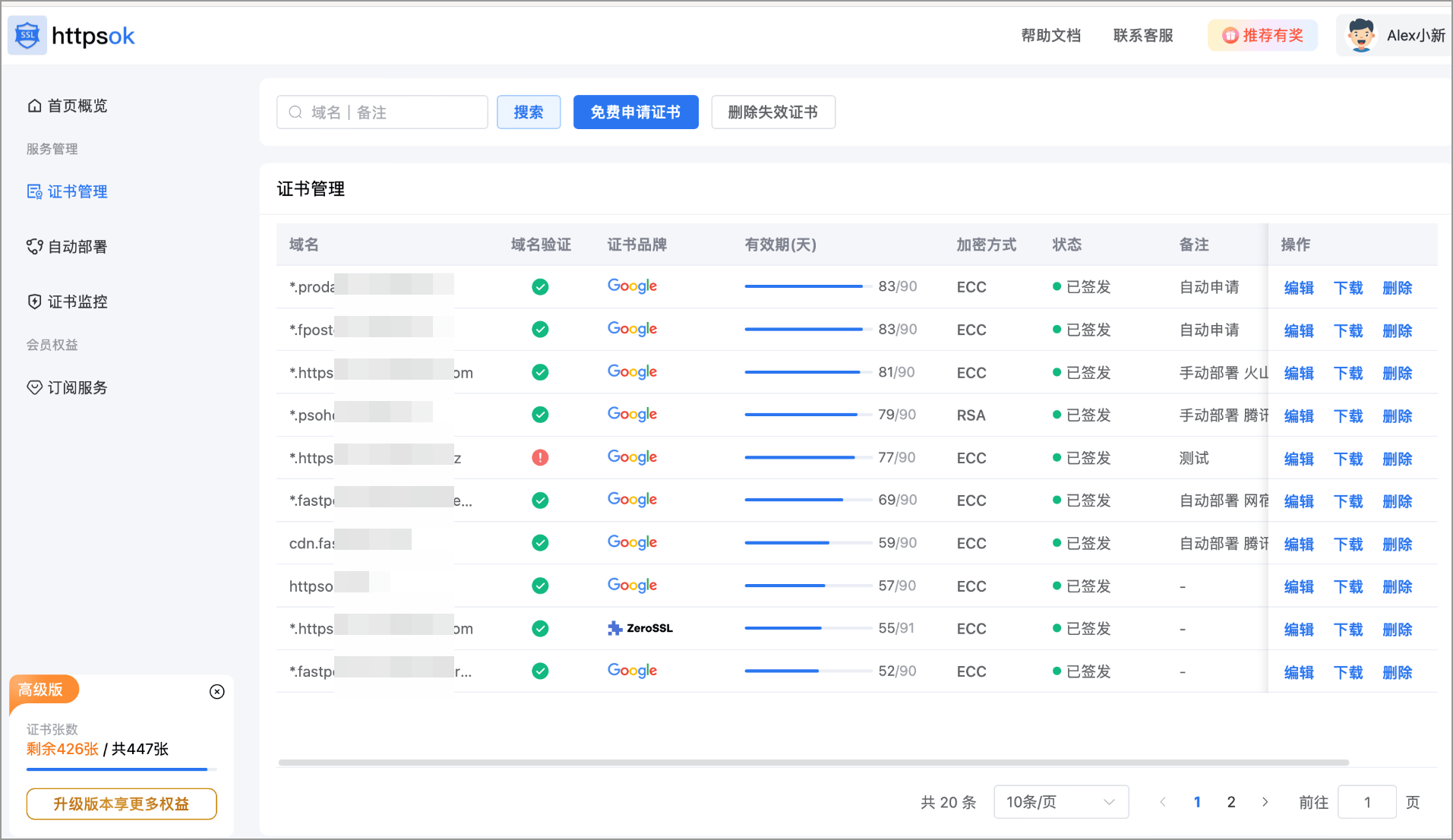1453x840 pixels.
Task: Open 证书管理 in sidebar
Action: [67, 191]
